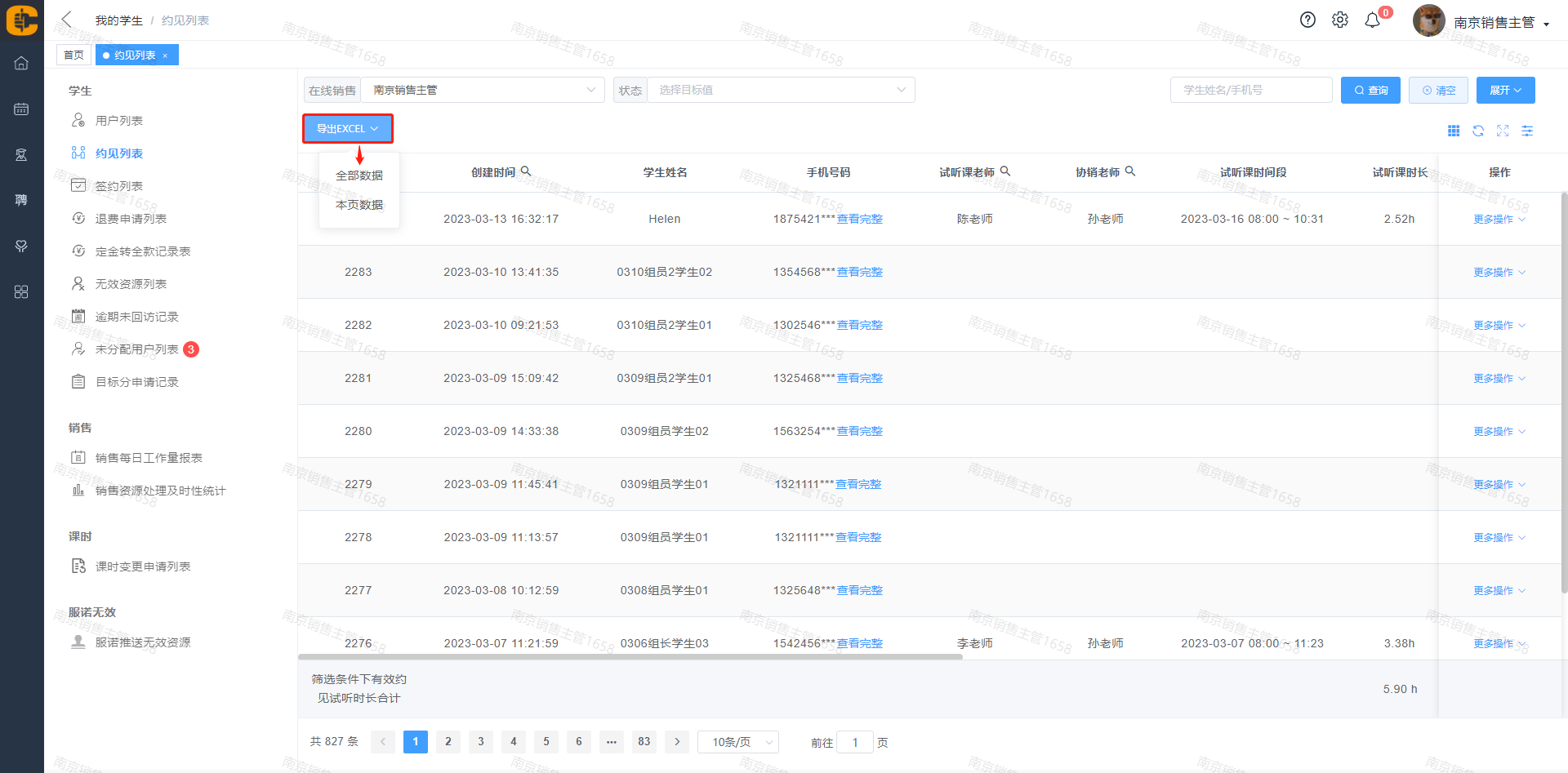The height and width of the screenshot is (773, 1568).
Task: Click search icon beside 创建时间 header
Action: click(526, 171)
